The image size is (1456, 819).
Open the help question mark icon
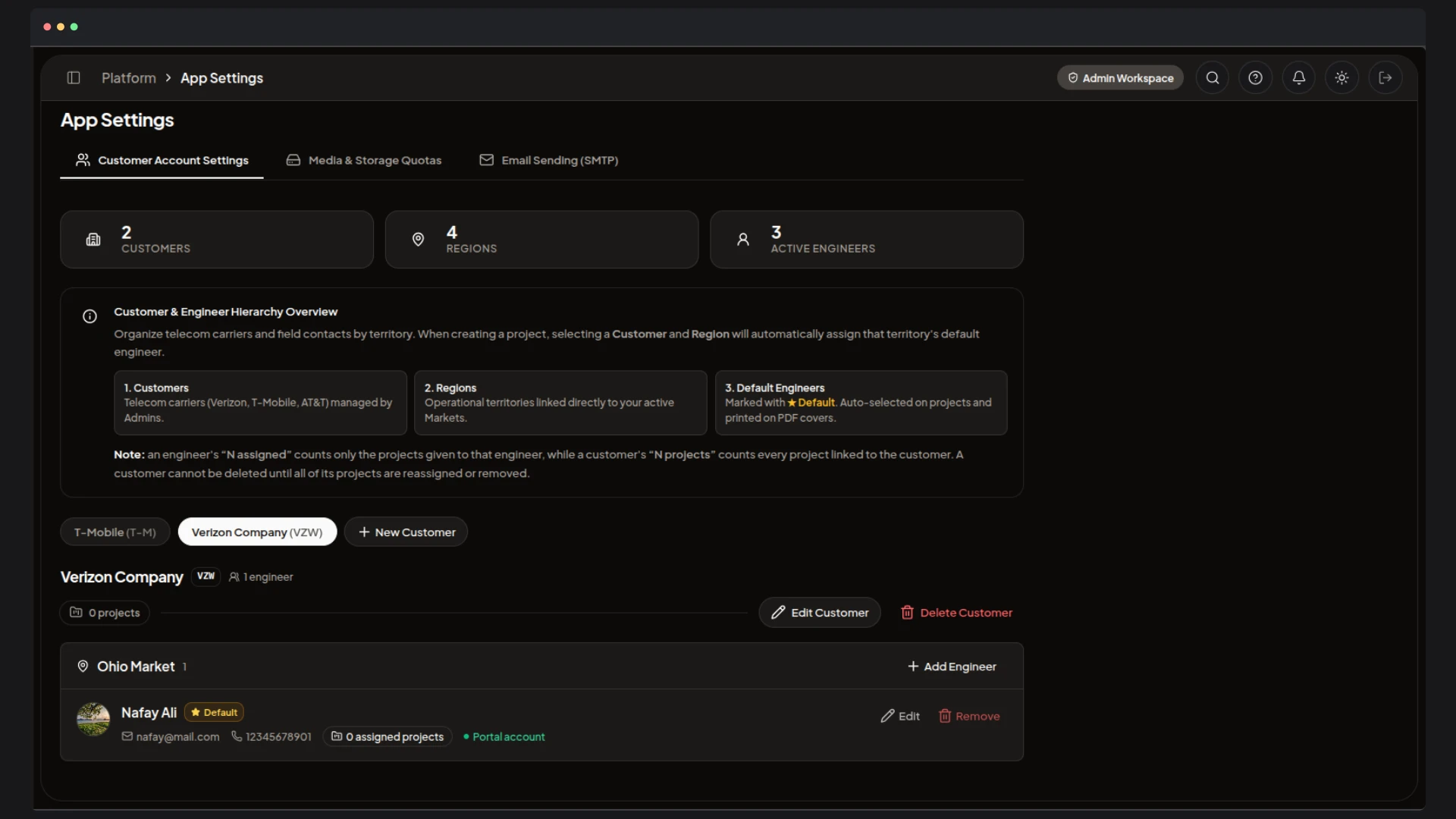point(1256,77)
